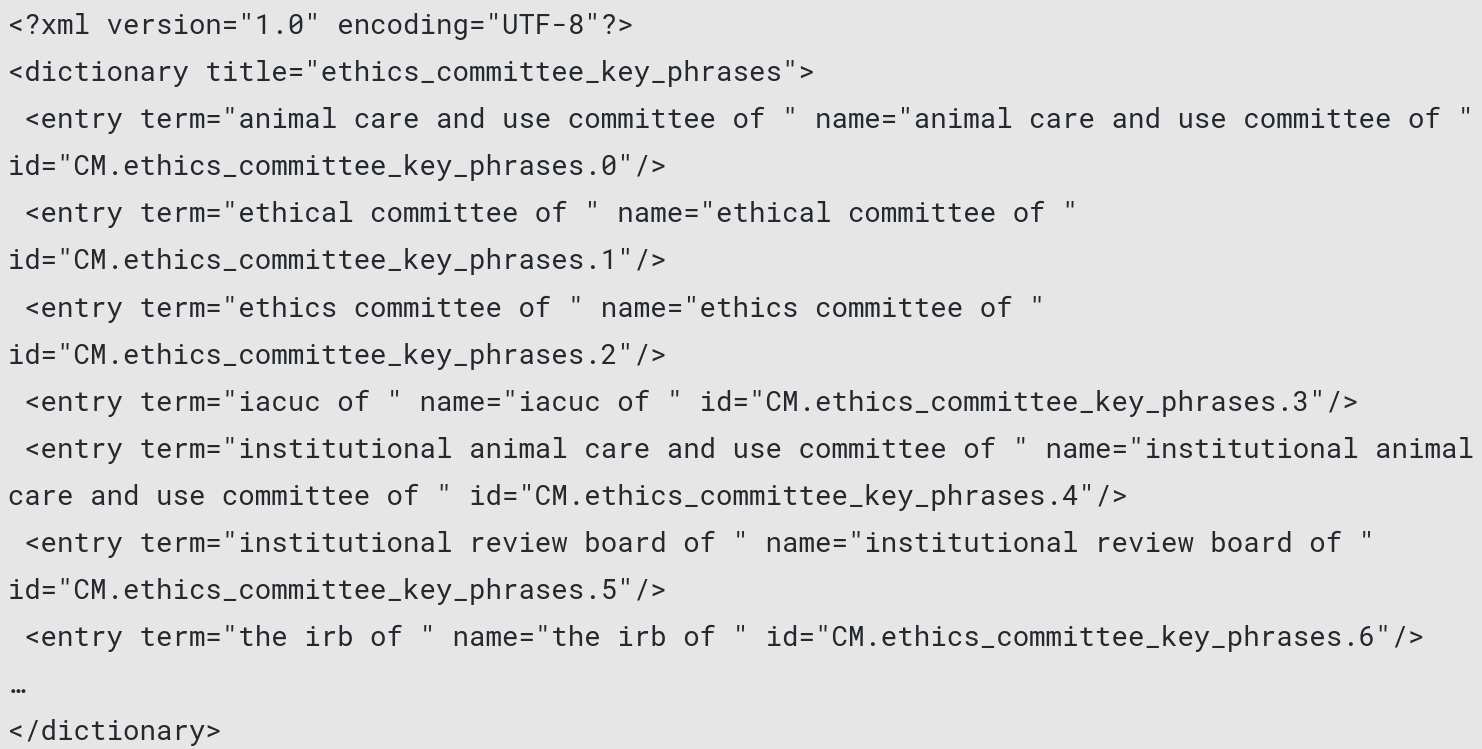Click the XML version declaration line

point(320,25)
